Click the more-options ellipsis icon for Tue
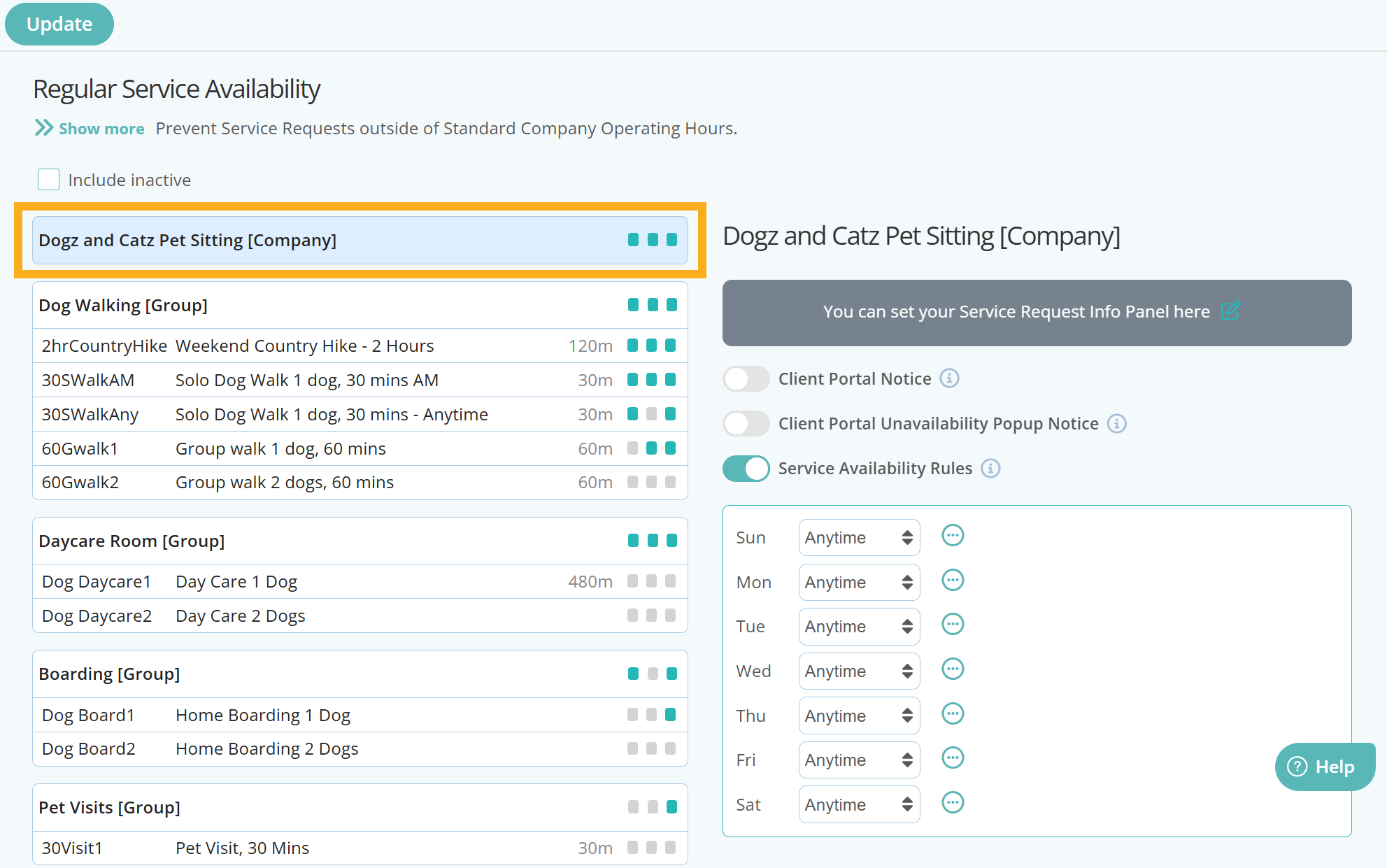Image resolution: width=1387 pixels, height=868 pixels. tap(953, 625)
